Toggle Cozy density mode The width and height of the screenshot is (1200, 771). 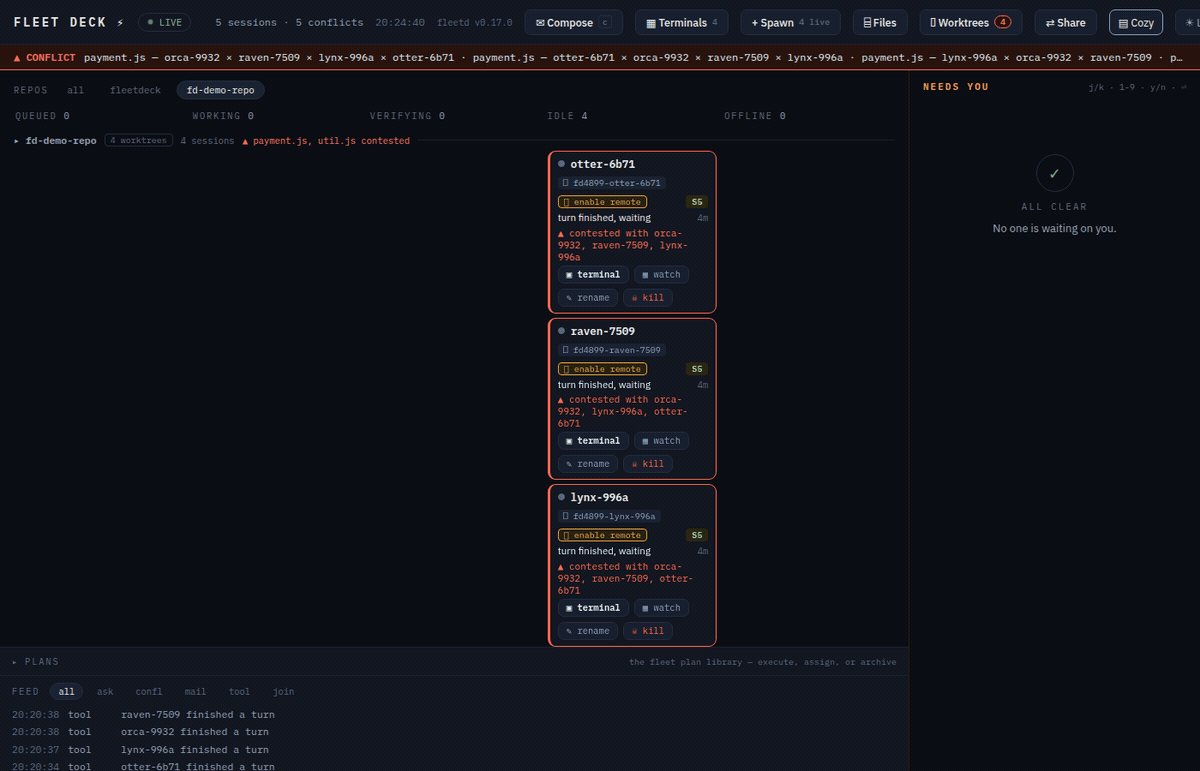(1135, 22)
